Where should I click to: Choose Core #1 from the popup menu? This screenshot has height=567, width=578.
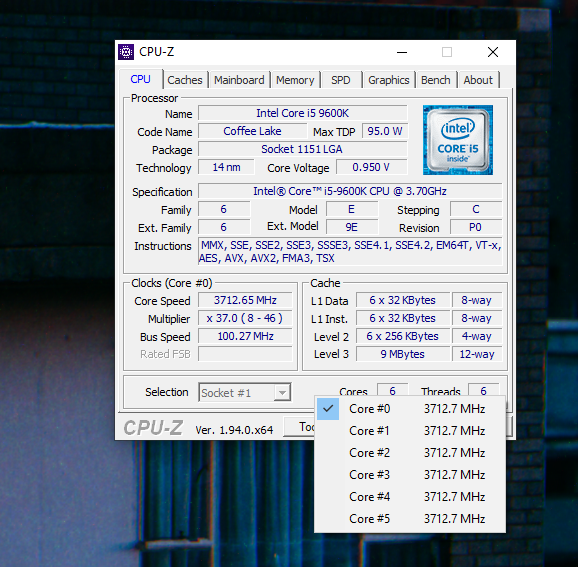tap(410, 431)
